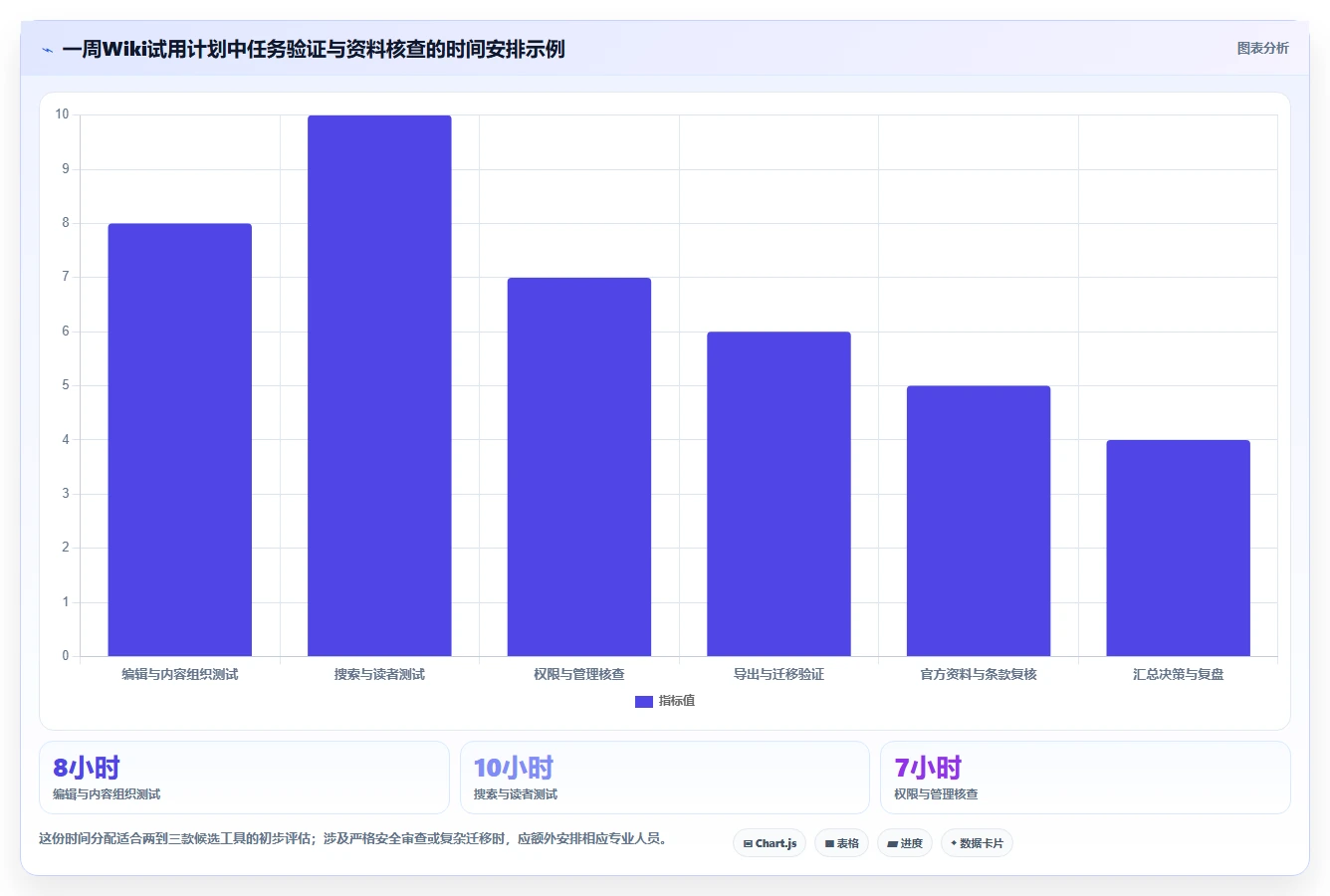
Task: Click the 汇总决策与复盘 axis label
Action: pyautogui.click(x=1178, y=674)
